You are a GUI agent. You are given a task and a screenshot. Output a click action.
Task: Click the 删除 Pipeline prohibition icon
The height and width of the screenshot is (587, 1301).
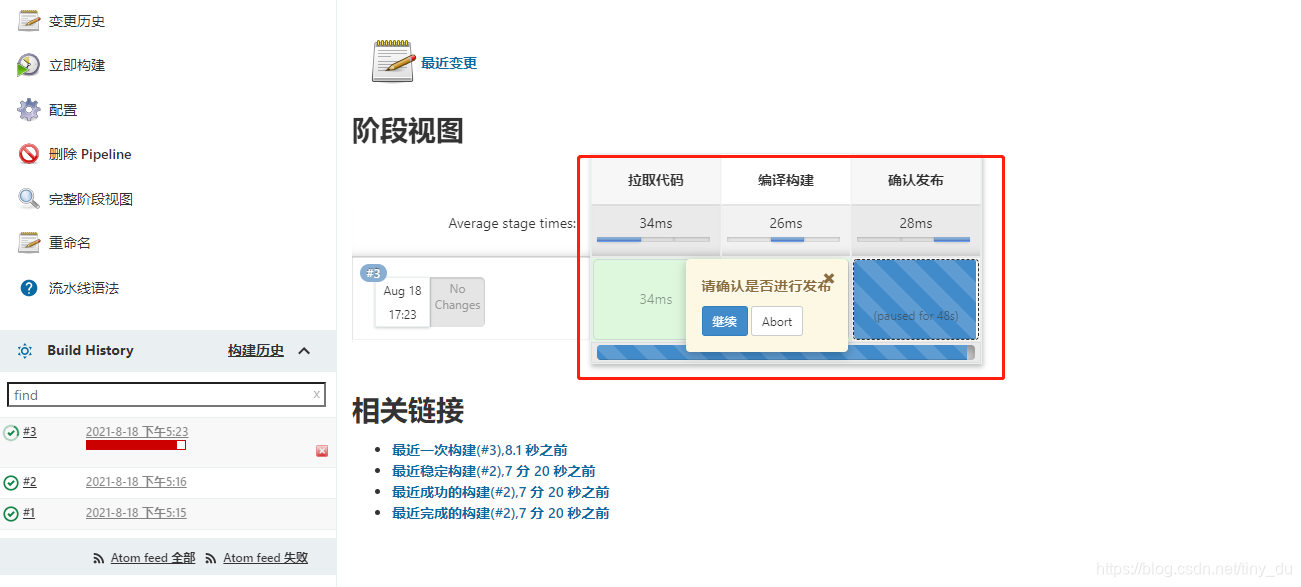point(29,154)
